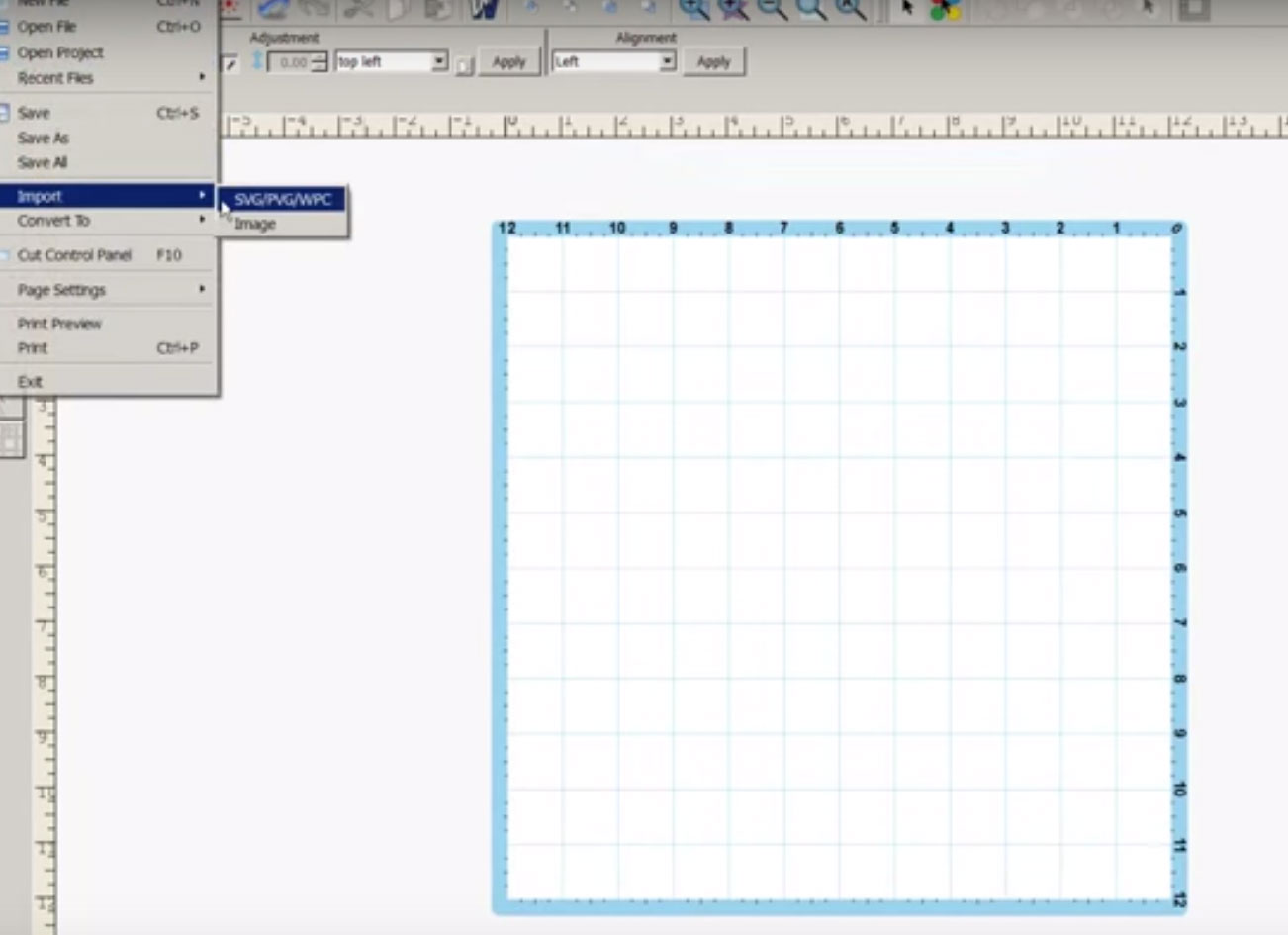Click the center of the cutting mat grid
This screenshot has width=1288, height=935.
tap(840, 568)
